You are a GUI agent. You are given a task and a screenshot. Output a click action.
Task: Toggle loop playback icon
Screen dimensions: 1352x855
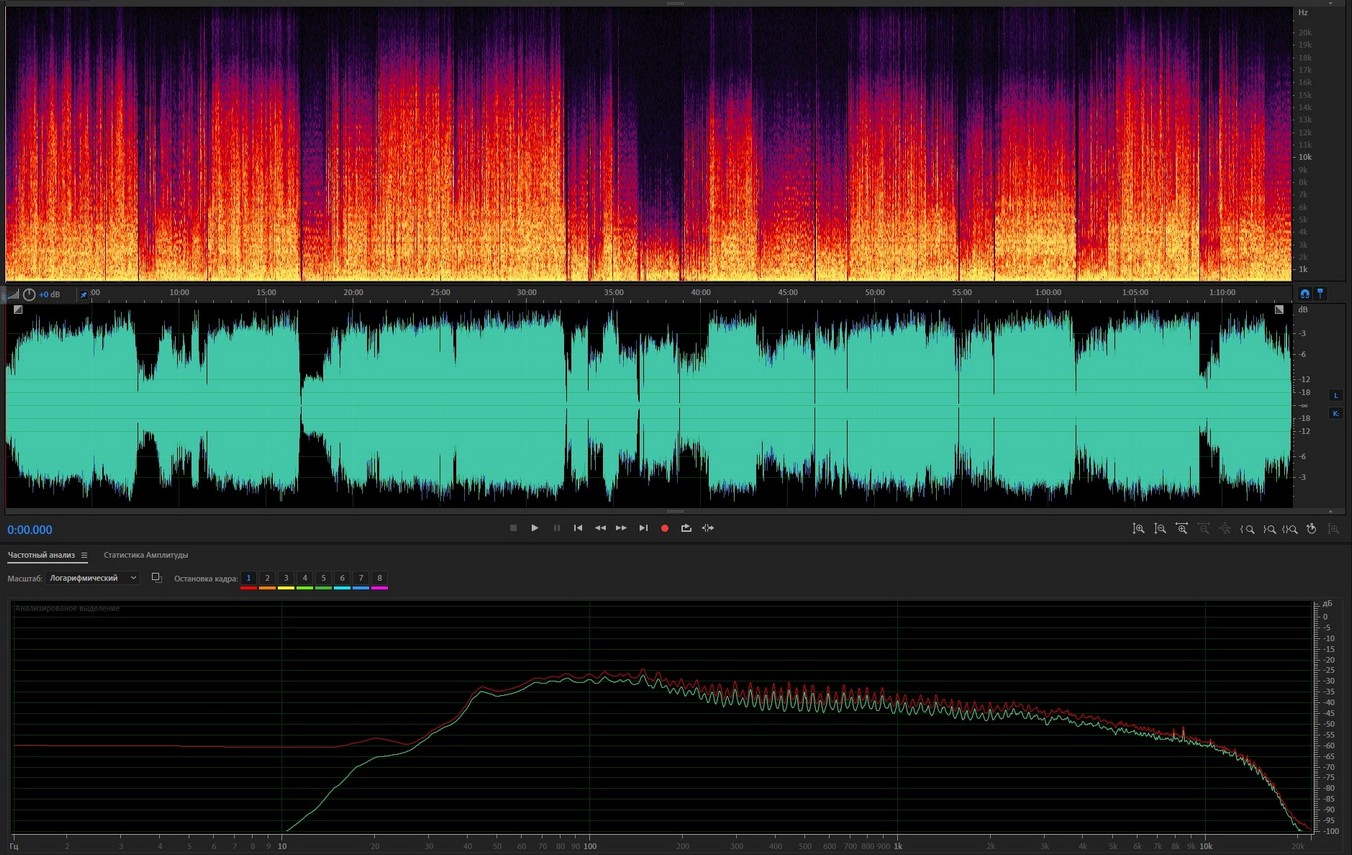pyautogui.click(x=686, y=528)
